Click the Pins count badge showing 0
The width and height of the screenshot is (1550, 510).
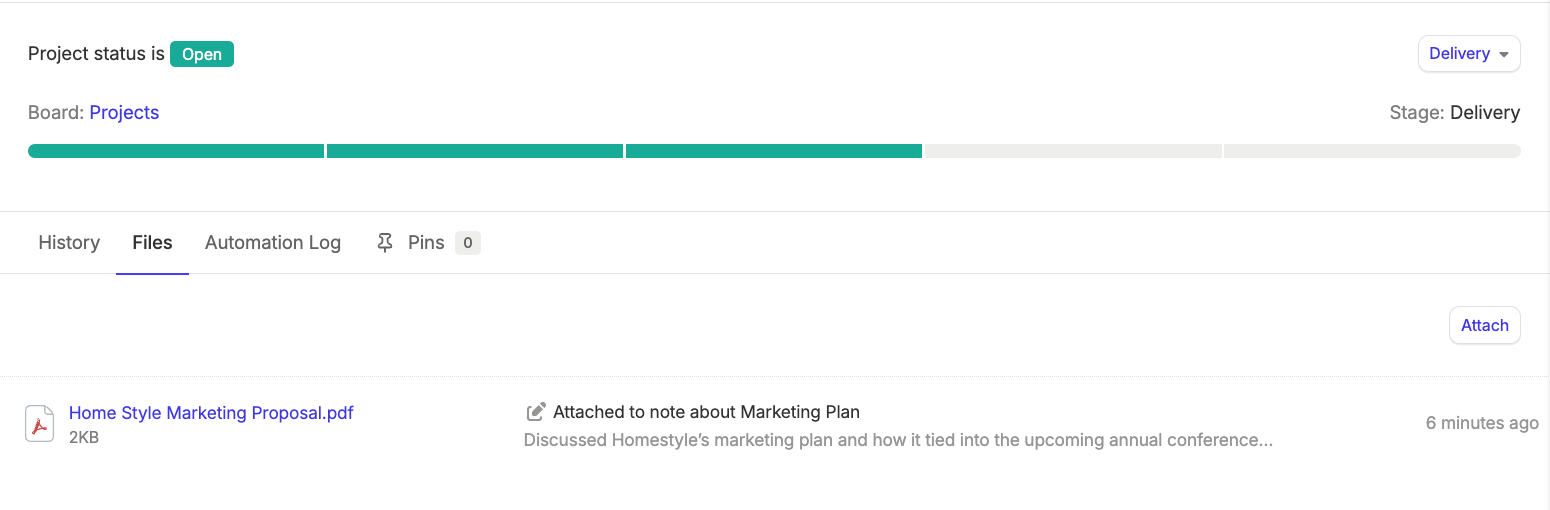tap(467, 243)
